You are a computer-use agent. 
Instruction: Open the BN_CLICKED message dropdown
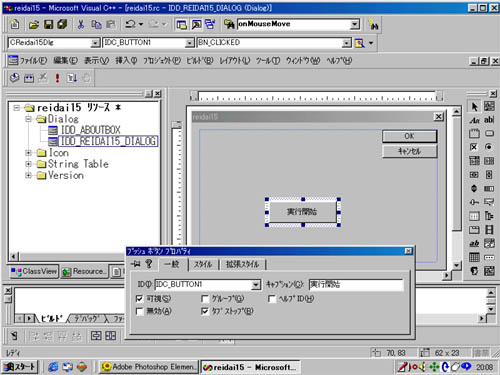tap(347, 43)
